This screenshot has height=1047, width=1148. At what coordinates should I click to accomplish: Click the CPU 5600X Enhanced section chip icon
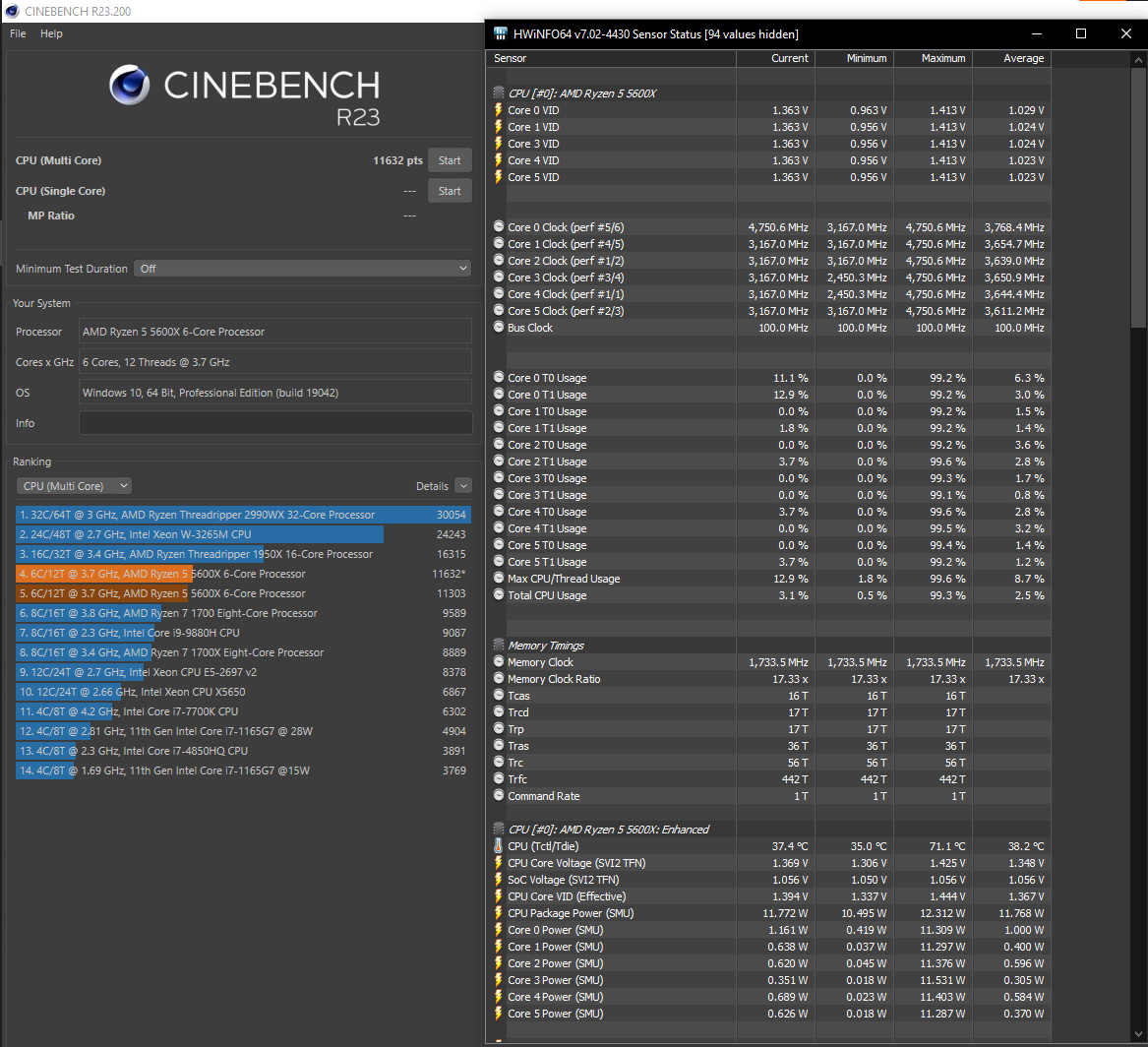point(499,829)
